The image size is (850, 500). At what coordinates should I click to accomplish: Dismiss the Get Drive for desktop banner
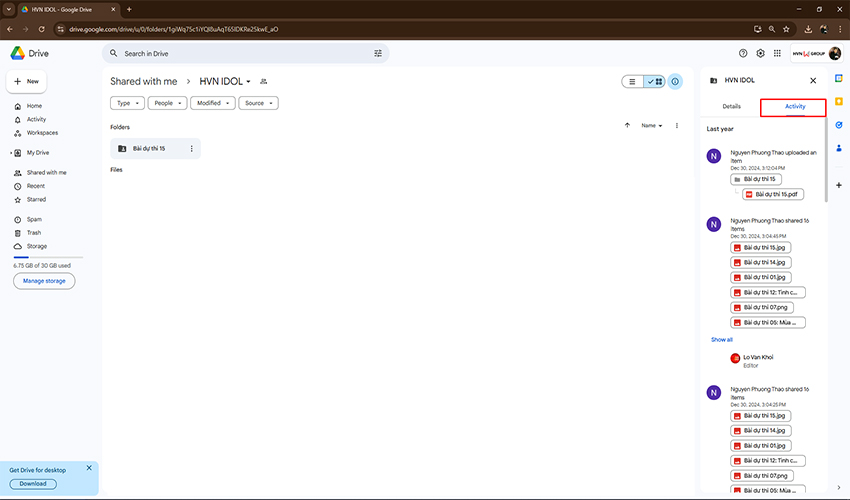point(89,467)
